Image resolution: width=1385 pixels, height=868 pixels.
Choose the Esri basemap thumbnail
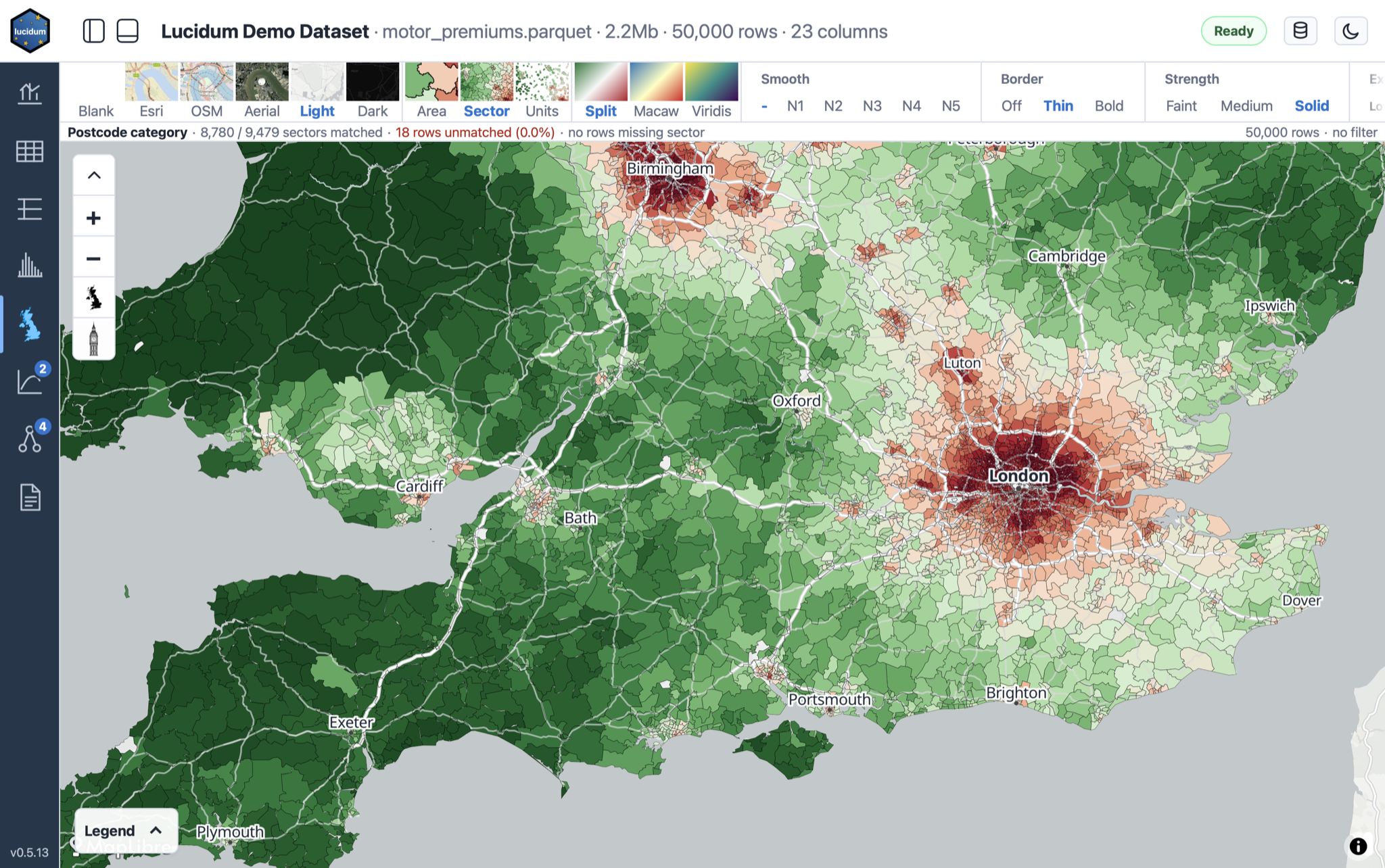(151, 92)
